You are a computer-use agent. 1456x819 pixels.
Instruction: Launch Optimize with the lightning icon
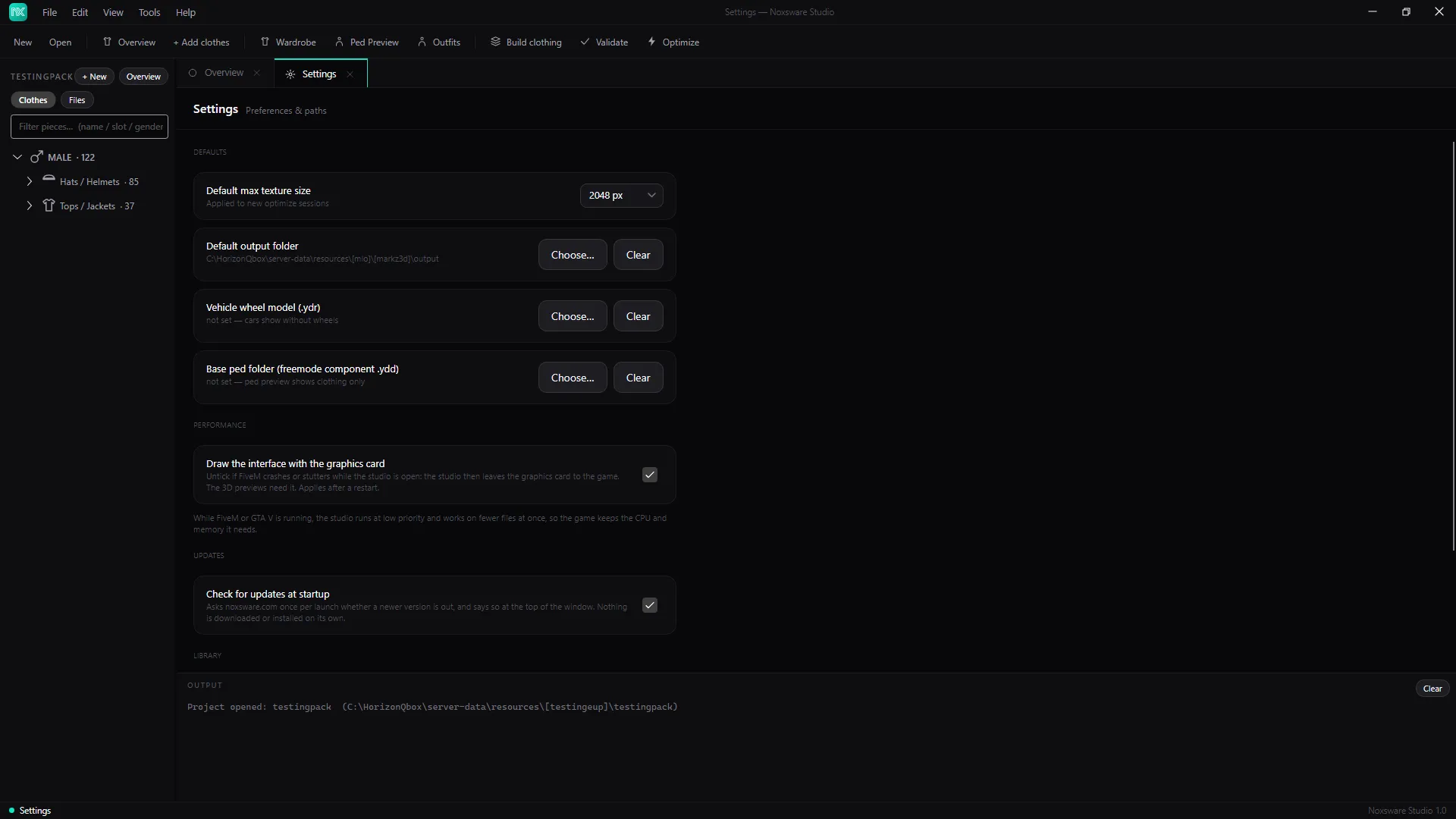tap(673, 42)
